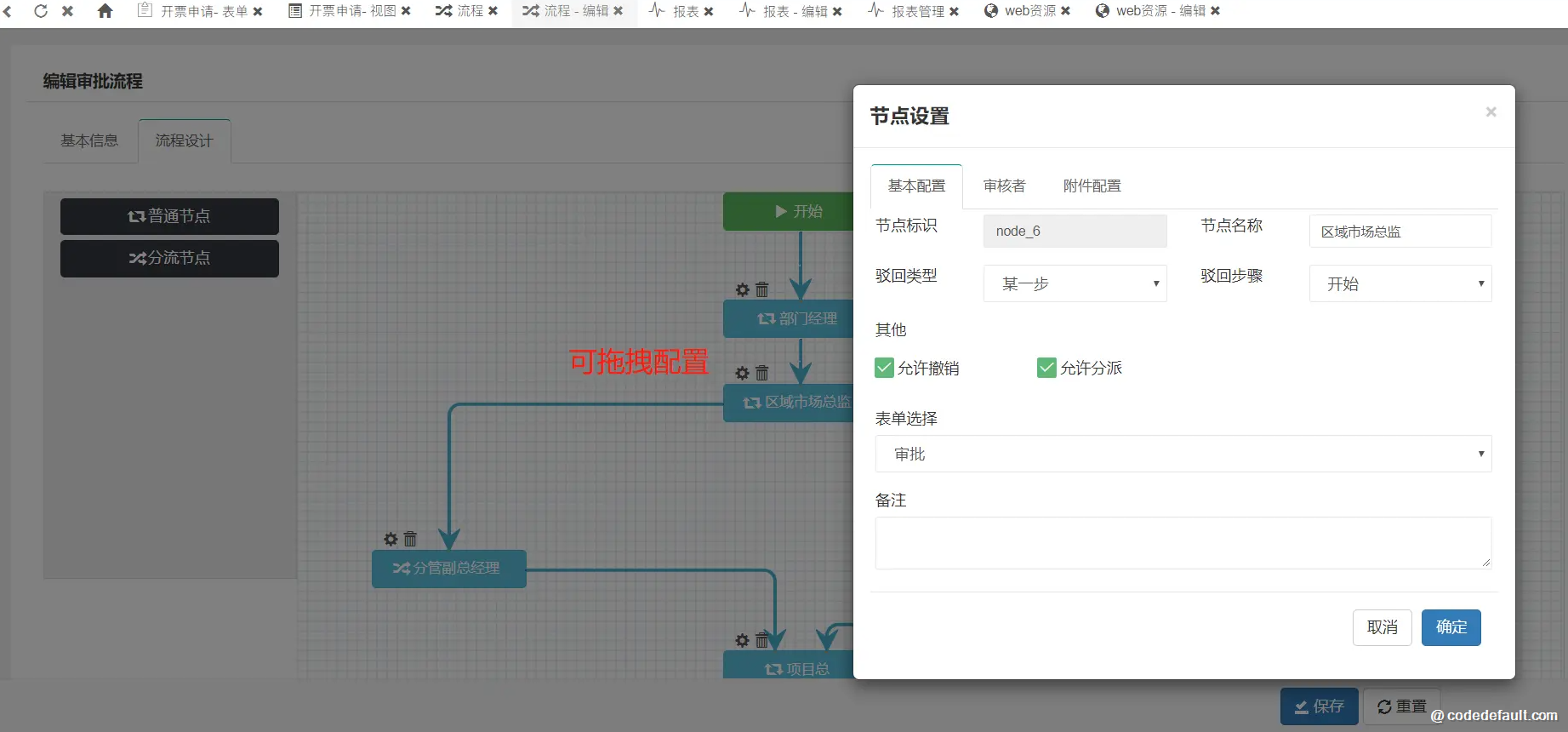Open the 驳回步骤 dropdown
Screen dimensions: 1568x732
(1400, 283)
